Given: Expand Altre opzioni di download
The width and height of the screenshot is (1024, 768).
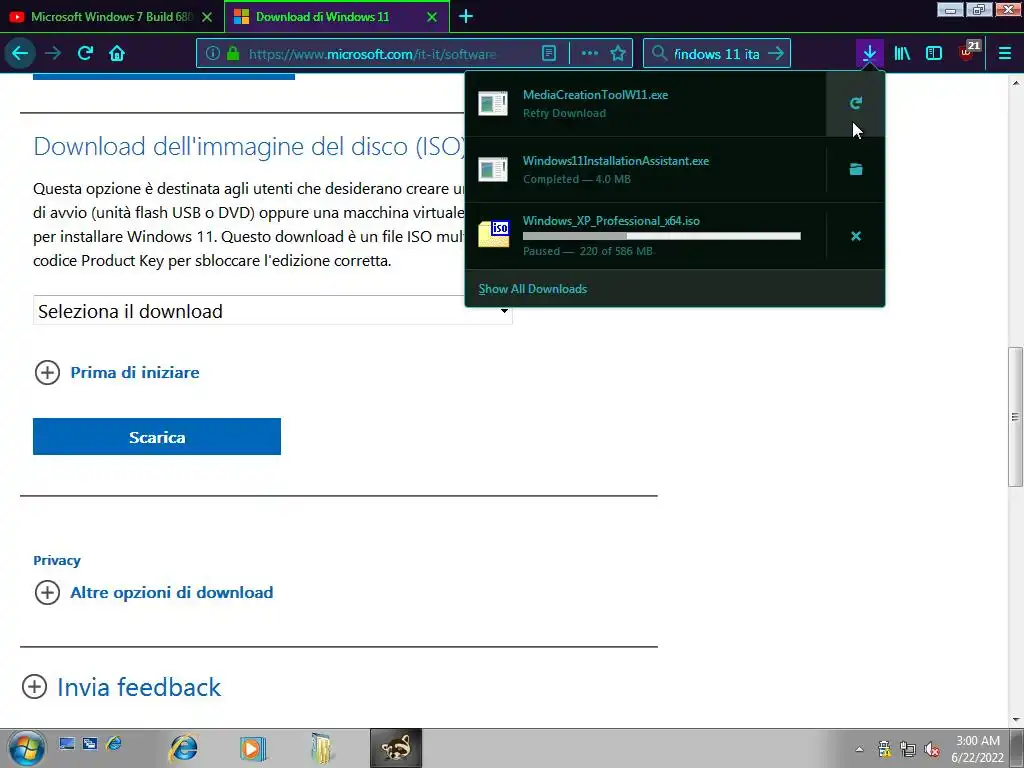Looking at the screenshot, I should [153, 592].
